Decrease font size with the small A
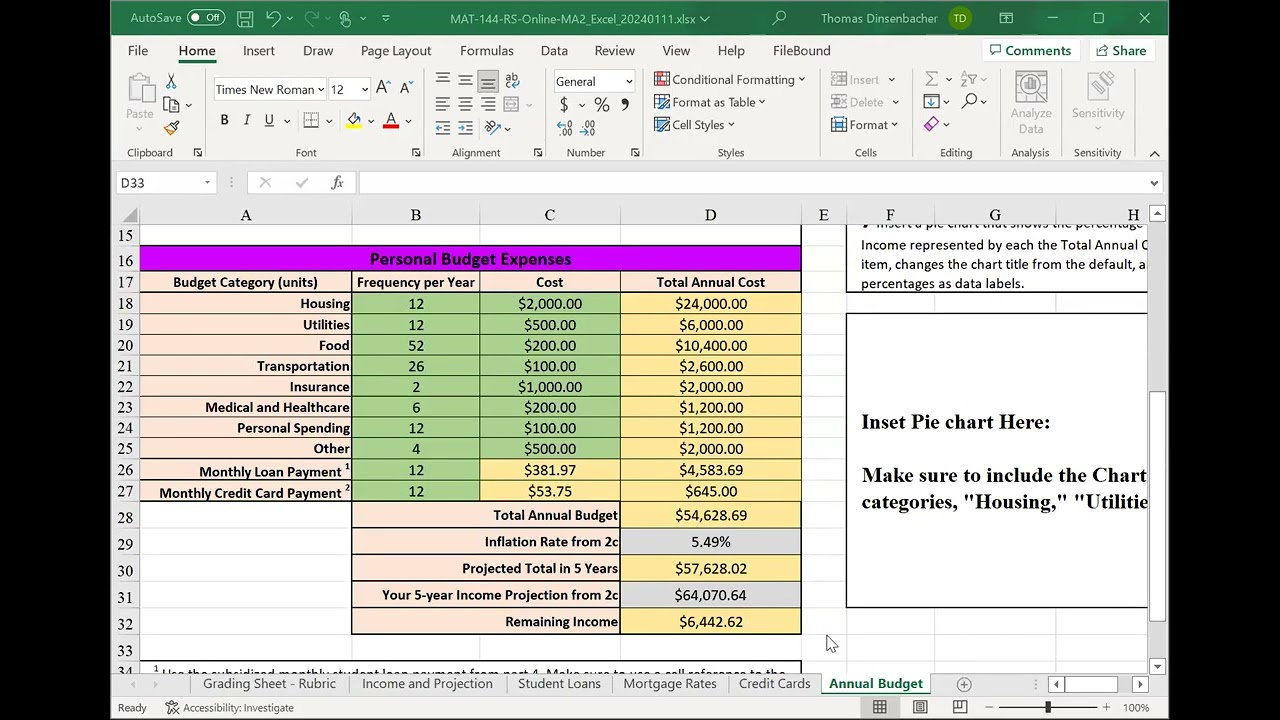Viewport: 1280px width, 720px height. coord(407,89)
